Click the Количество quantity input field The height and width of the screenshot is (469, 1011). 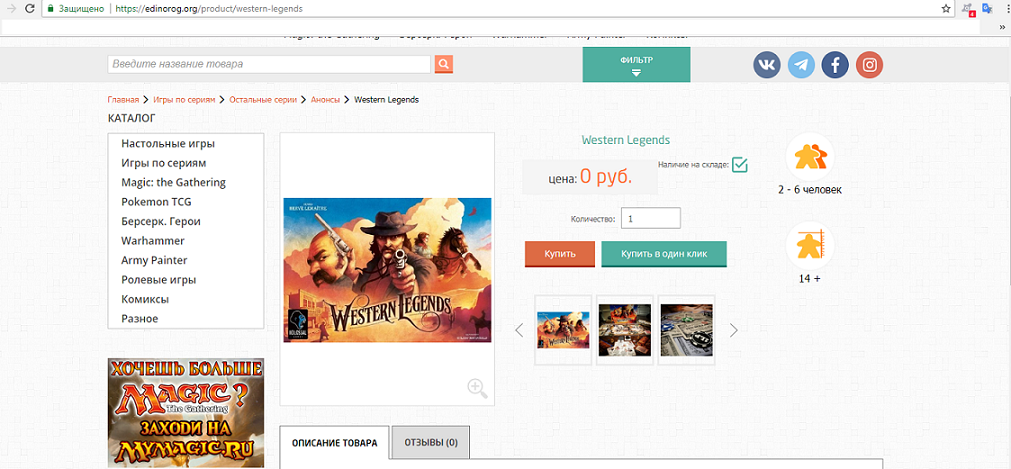click(x=651, y=218)
